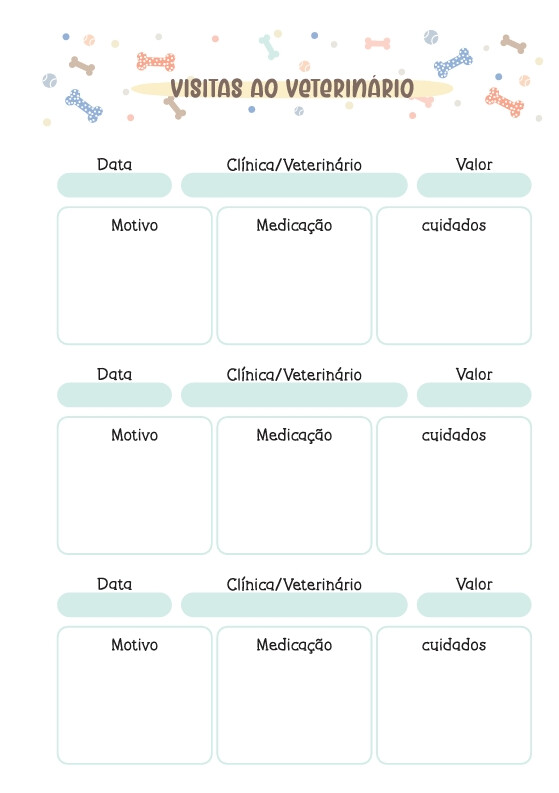The height and width of the screenshot is (793, 559).
Task: Click the third Valor input field
Action: click(474, 605)
